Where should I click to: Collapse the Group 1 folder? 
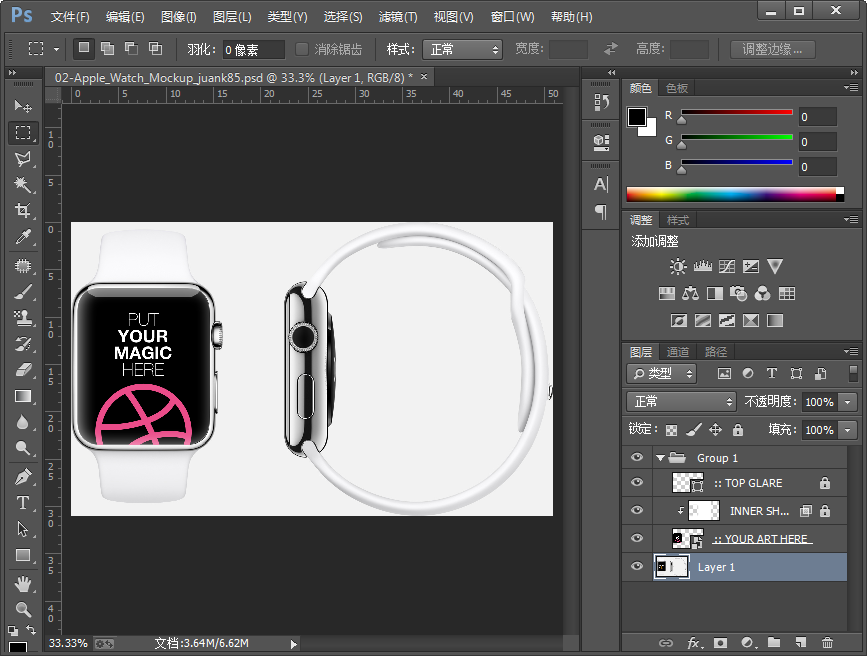[660, 458]
